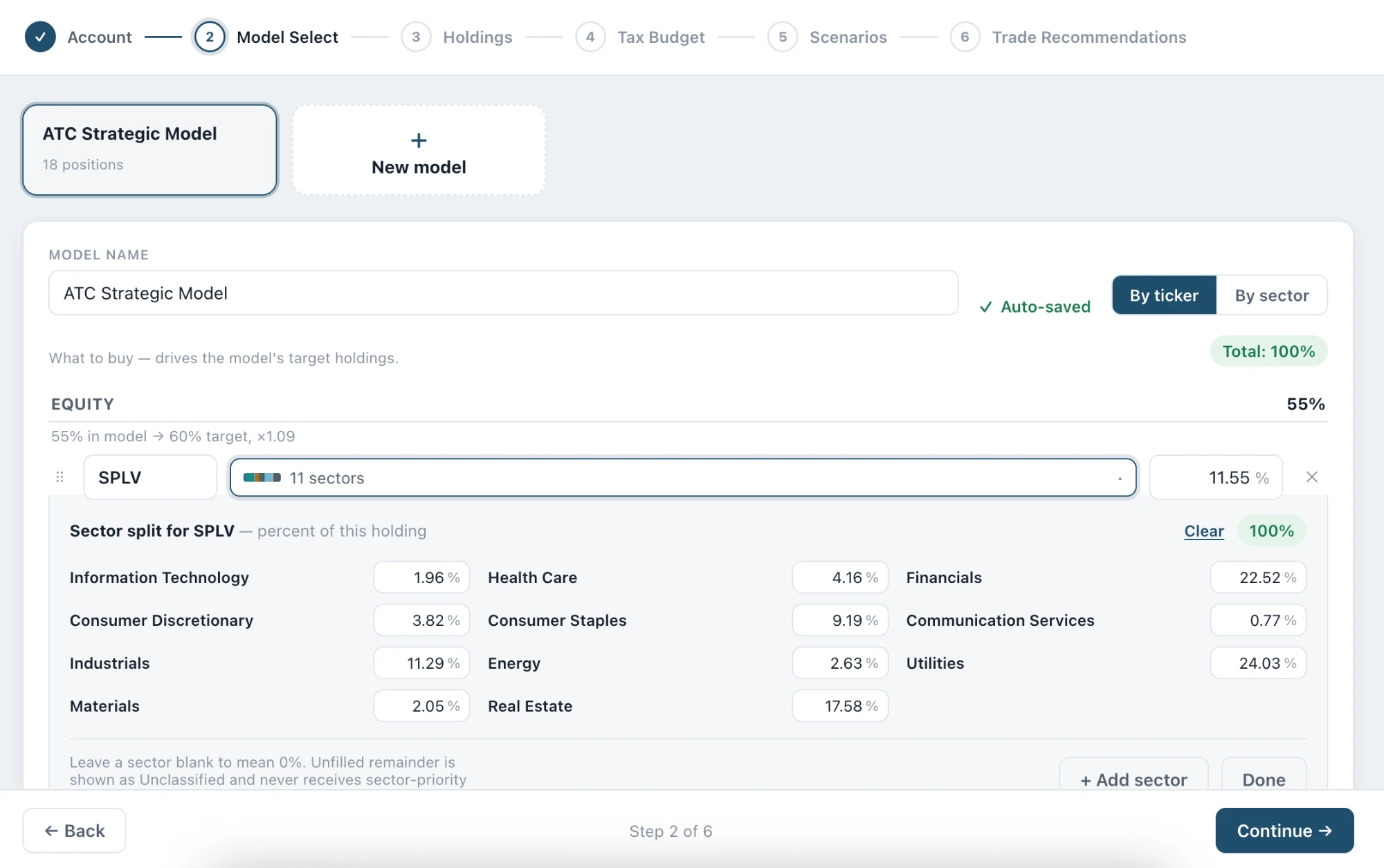Click the multicolor sector bar in SPLV dropdown

tap(262, 477)
